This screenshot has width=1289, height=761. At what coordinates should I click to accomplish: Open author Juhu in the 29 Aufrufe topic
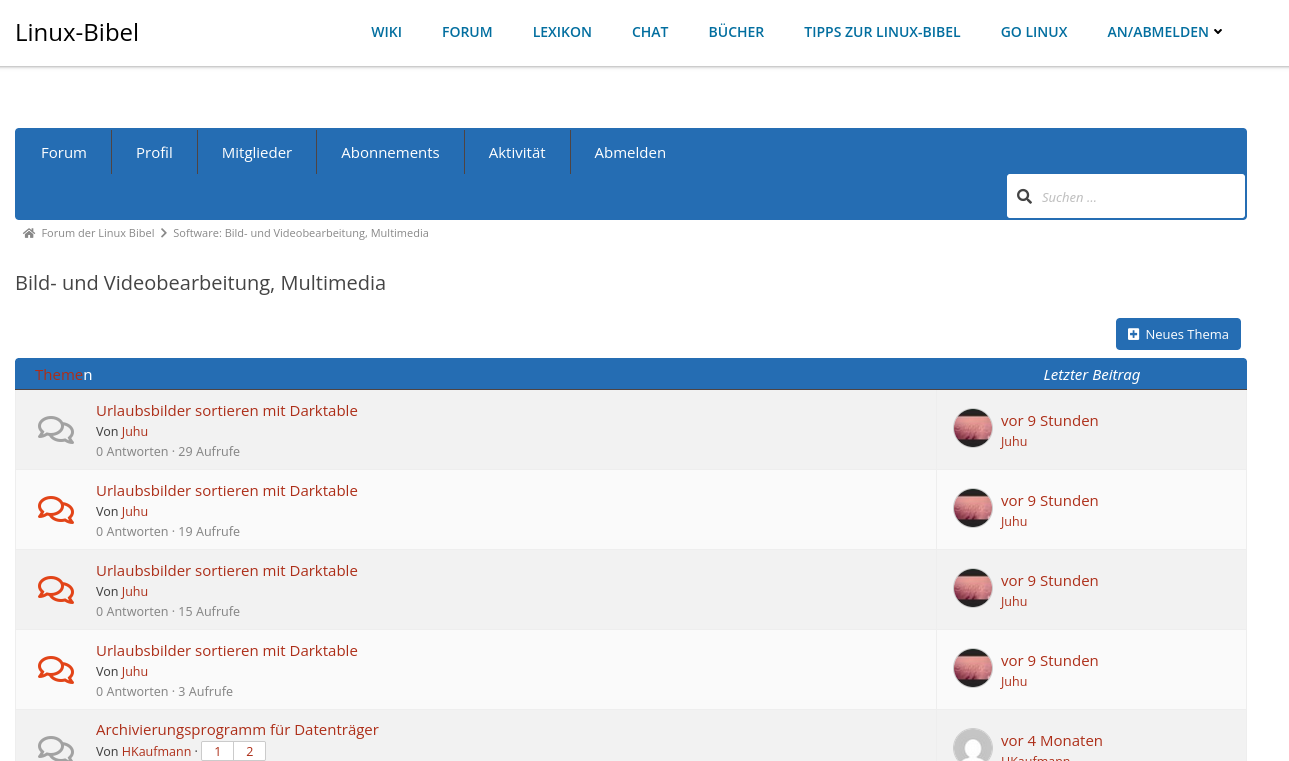pos(135,431)
